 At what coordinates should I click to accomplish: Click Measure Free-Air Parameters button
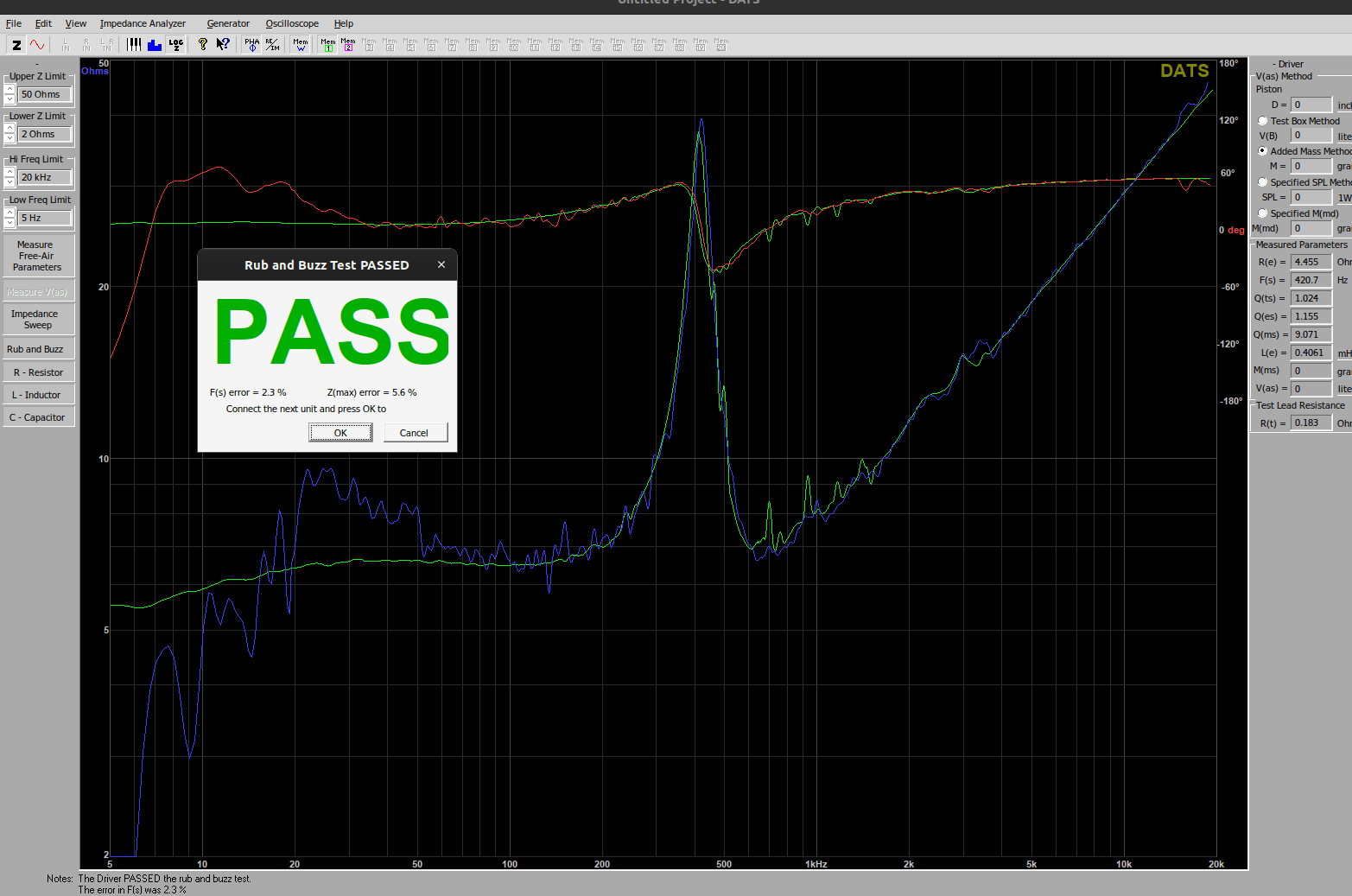click(x=38, y=256)
